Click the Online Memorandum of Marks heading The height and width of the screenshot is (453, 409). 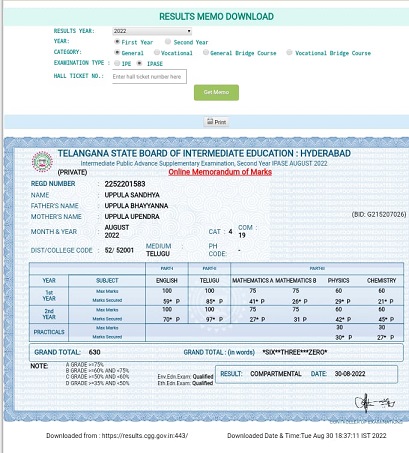coord(220,172)
